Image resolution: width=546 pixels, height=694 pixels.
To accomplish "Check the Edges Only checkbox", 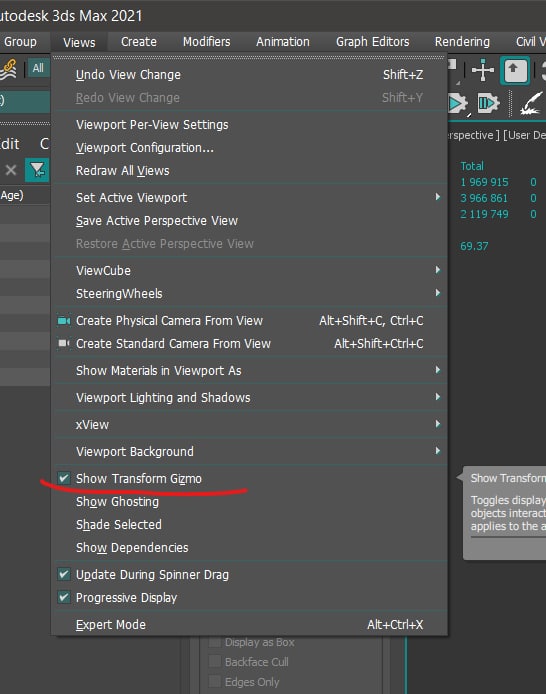I will [x=215, y=682].
